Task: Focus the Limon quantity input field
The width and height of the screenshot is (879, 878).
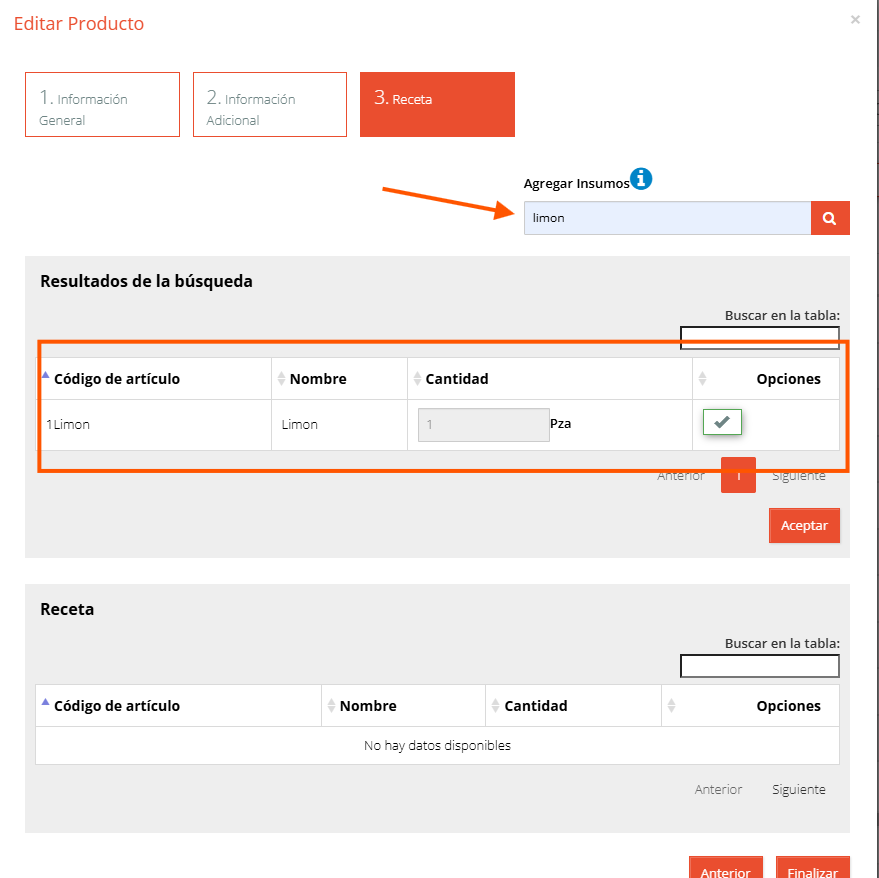Action: [483, 425]
